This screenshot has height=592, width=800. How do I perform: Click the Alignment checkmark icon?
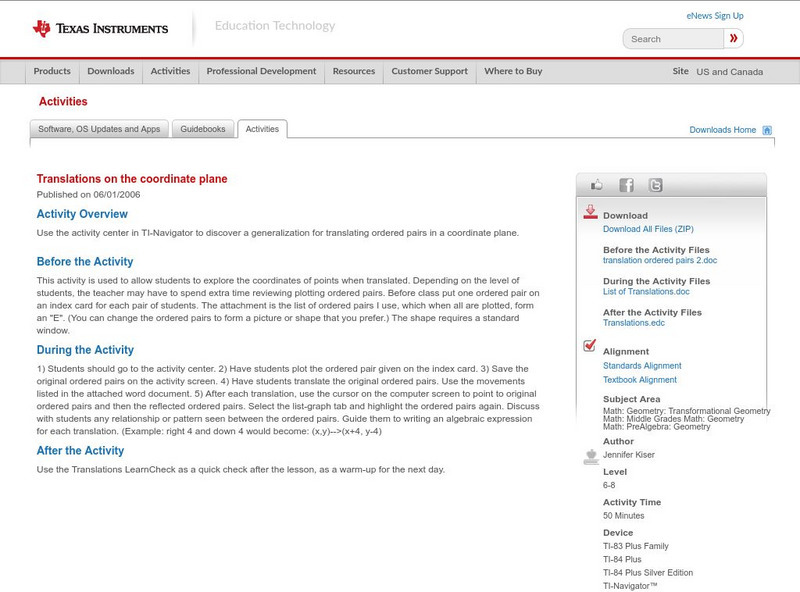[x=590, y=346]
